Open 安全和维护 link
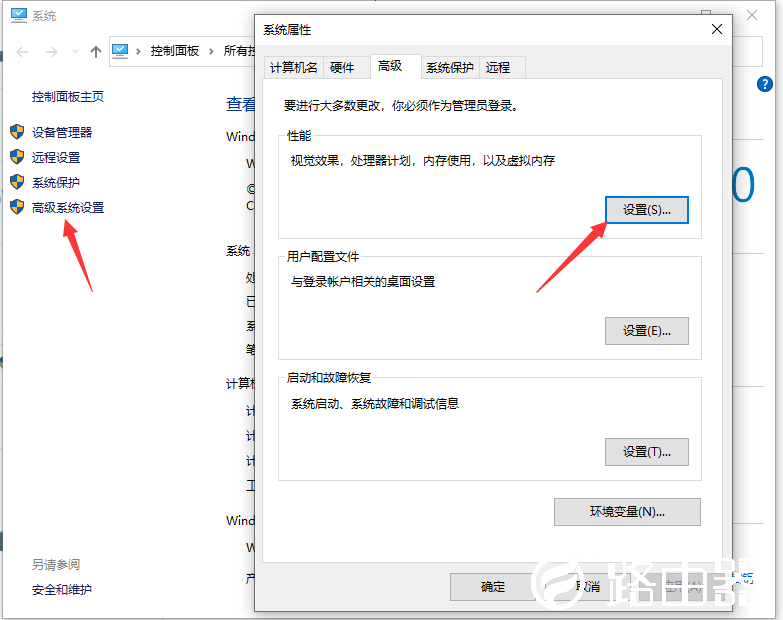Image resolution: width=783 pixels, height=620 pixels. coord(62,590)
